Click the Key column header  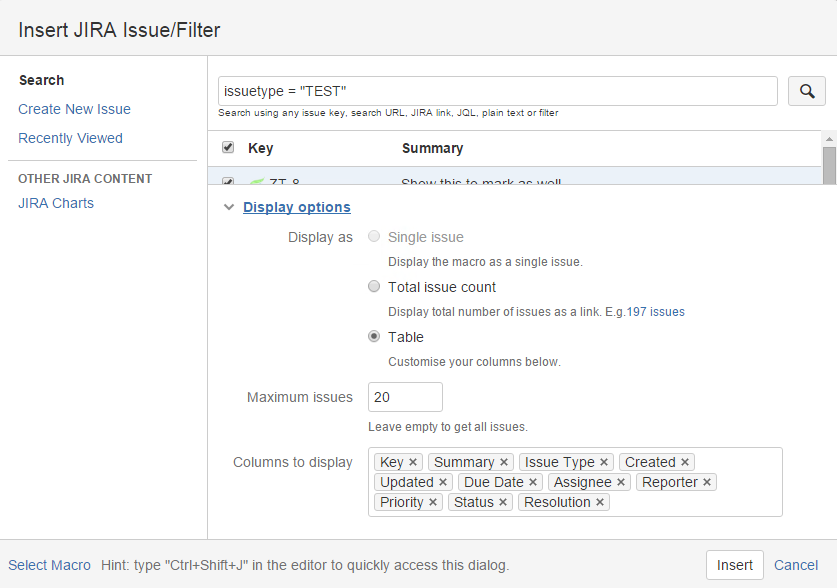pyautogui.click(x=260, y=148)
